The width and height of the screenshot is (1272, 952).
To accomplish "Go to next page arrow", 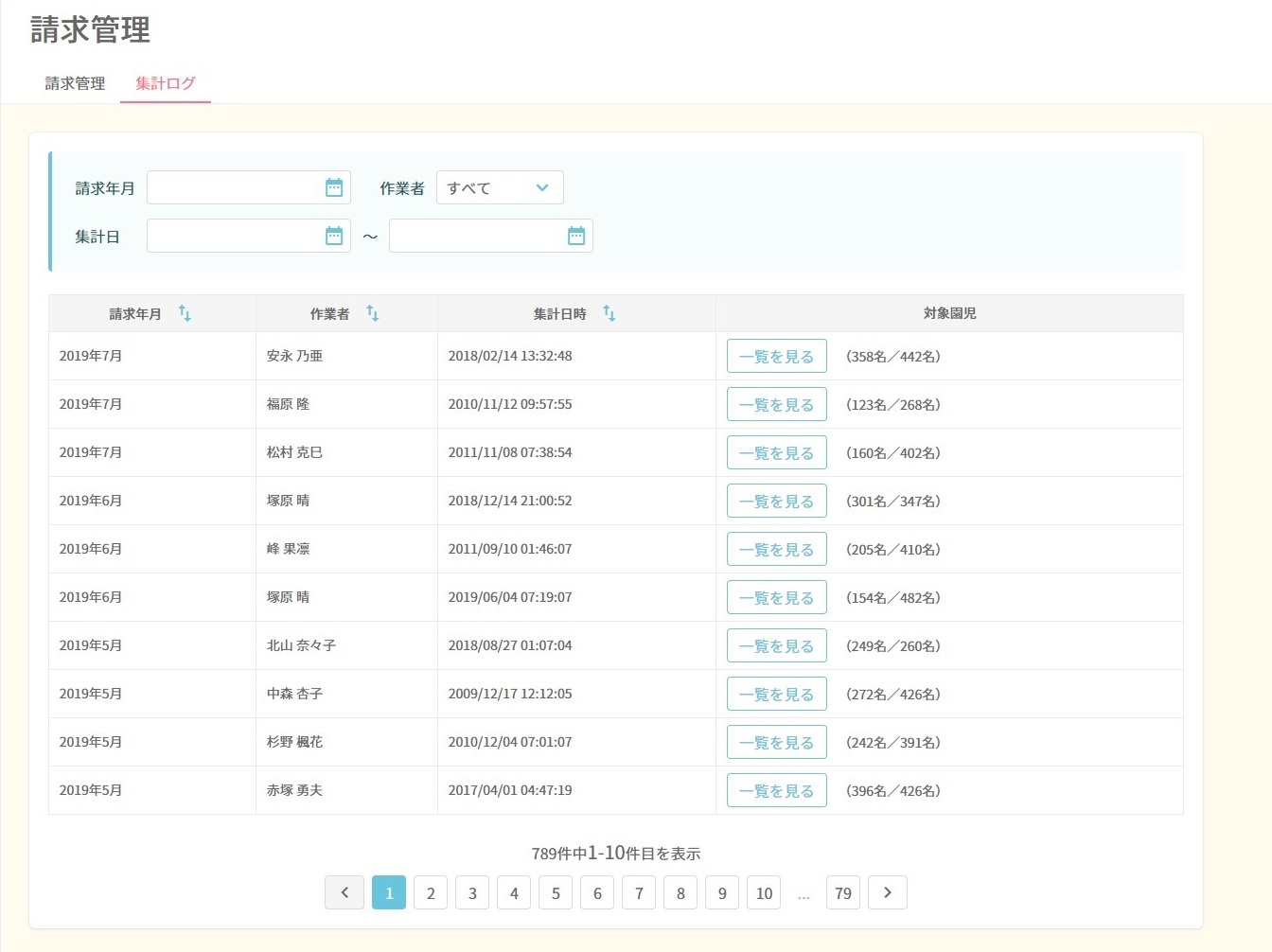I will pos(888,892).
